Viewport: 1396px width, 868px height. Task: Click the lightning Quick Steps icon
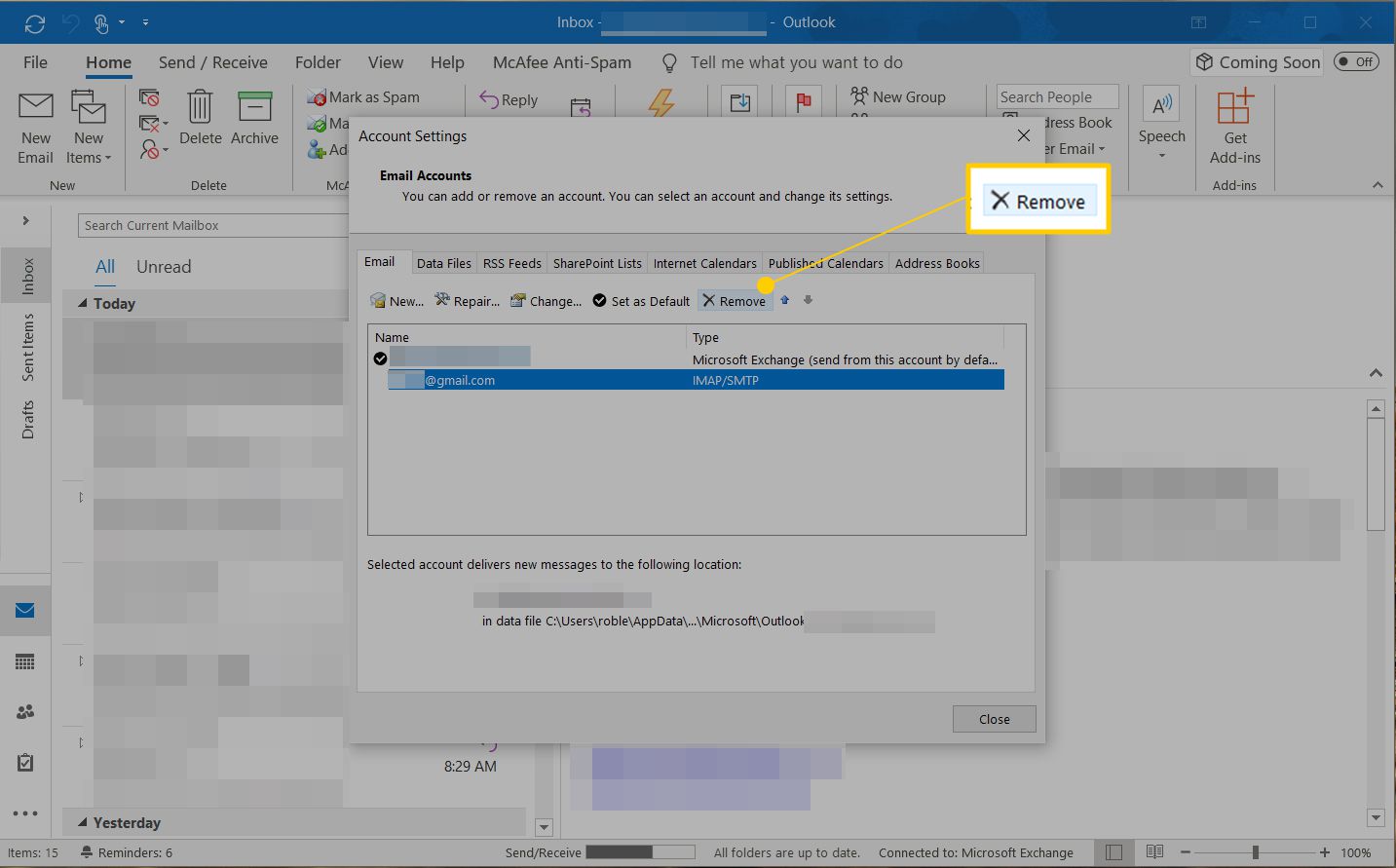click(x=661, y=102)
